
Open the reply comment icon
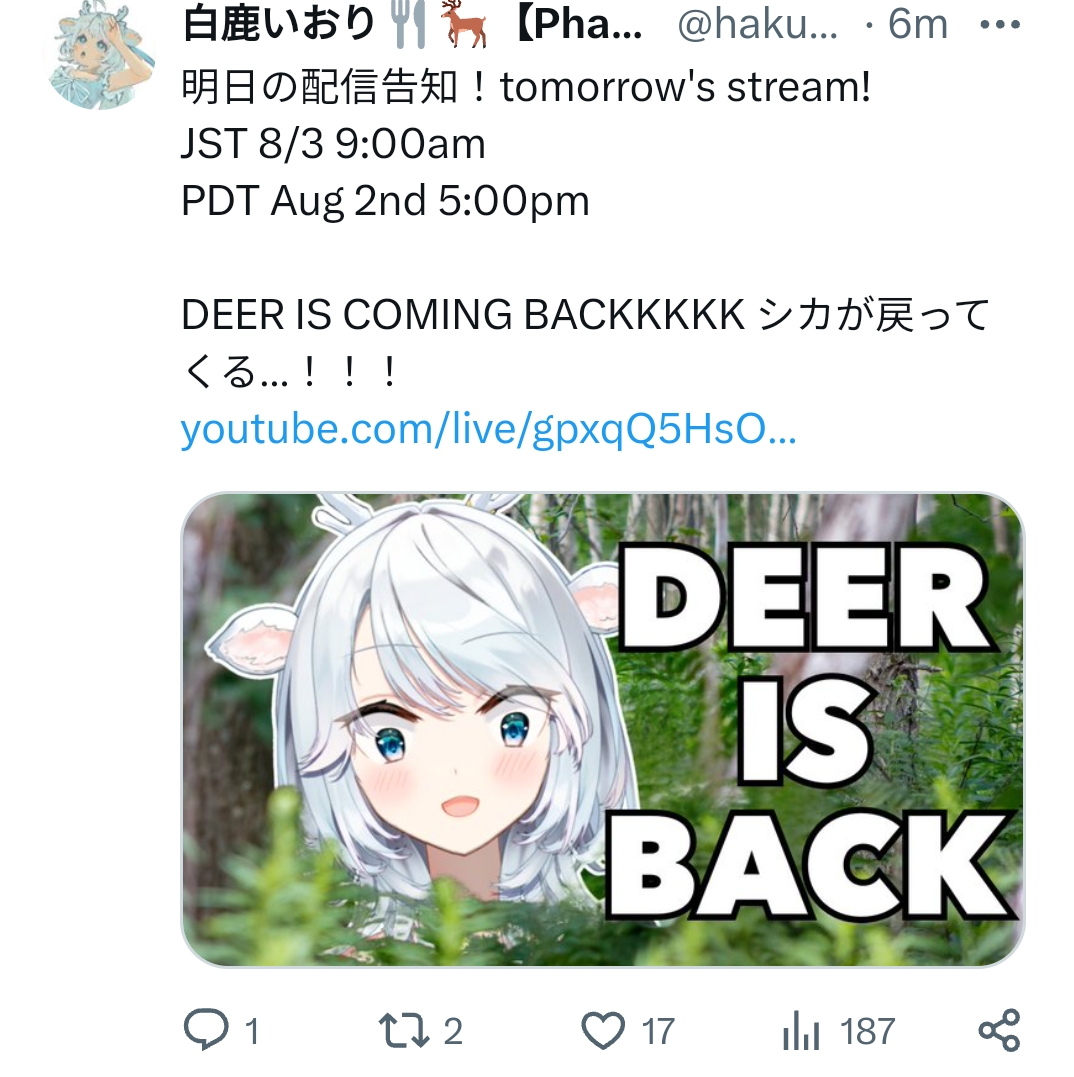click(x=206, y=1030)
